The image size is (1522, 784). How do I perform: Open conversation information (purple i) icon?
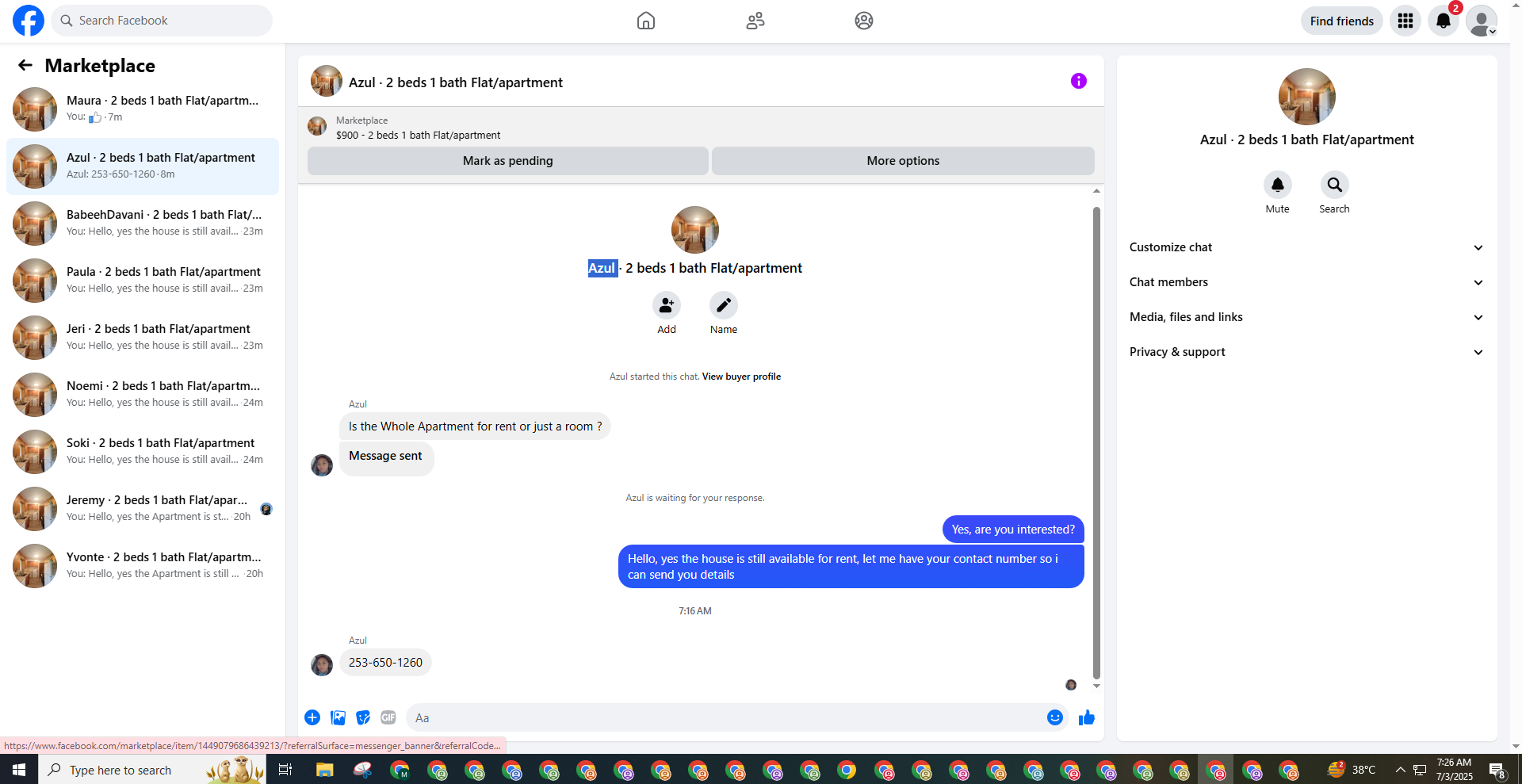pyautogui.click(x=1079, y=81)
